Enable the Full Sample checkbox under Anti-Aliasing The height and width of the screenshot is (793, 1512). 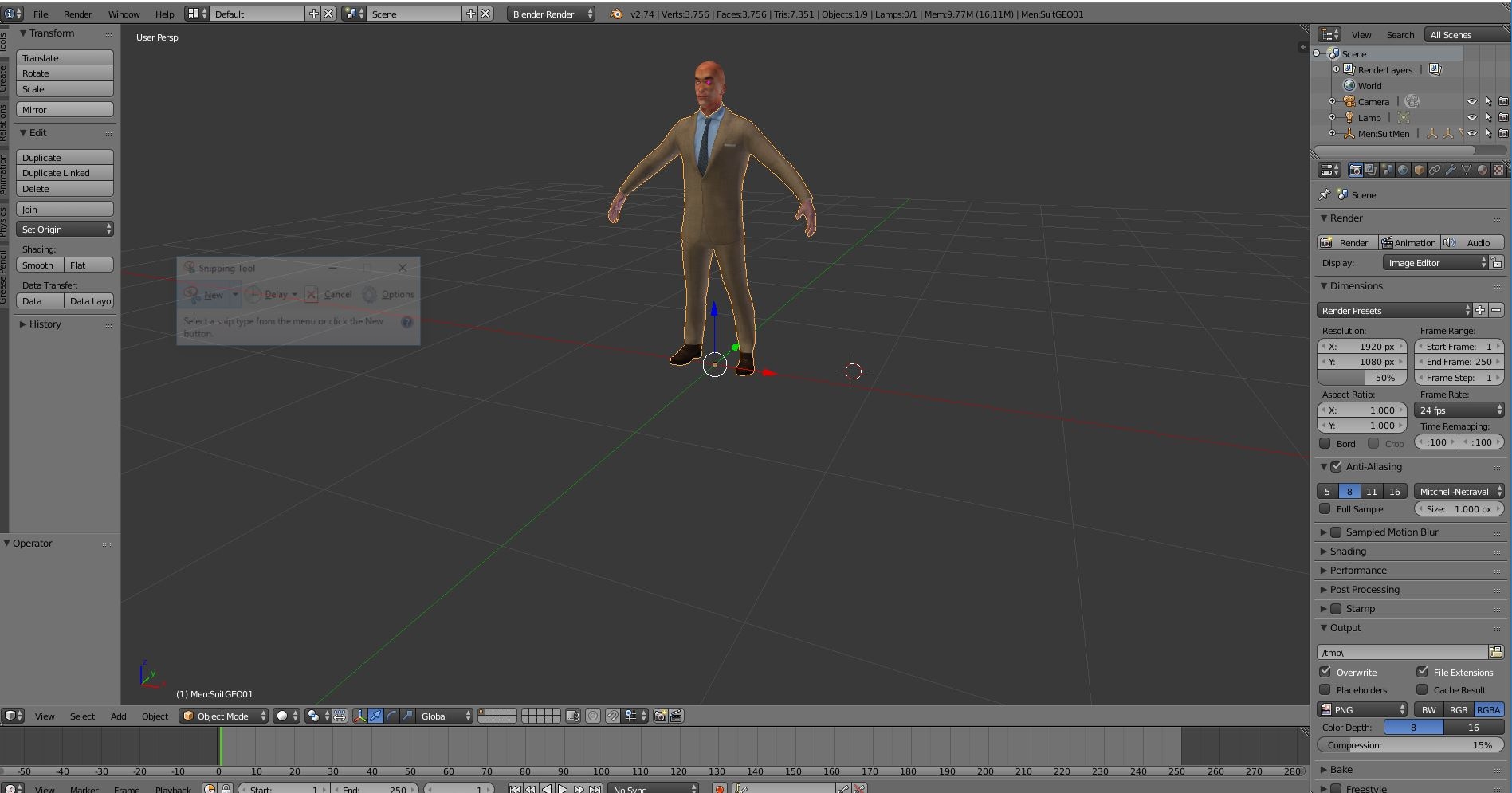1325,508
